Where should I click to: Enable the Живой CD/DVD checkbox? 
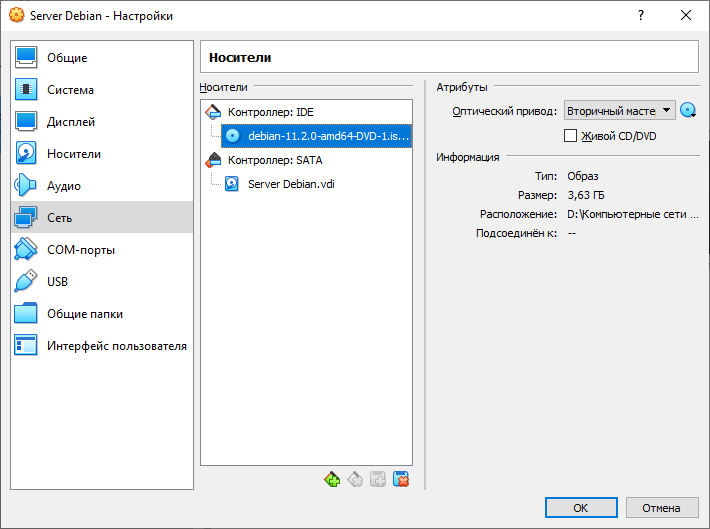(571, 136)
